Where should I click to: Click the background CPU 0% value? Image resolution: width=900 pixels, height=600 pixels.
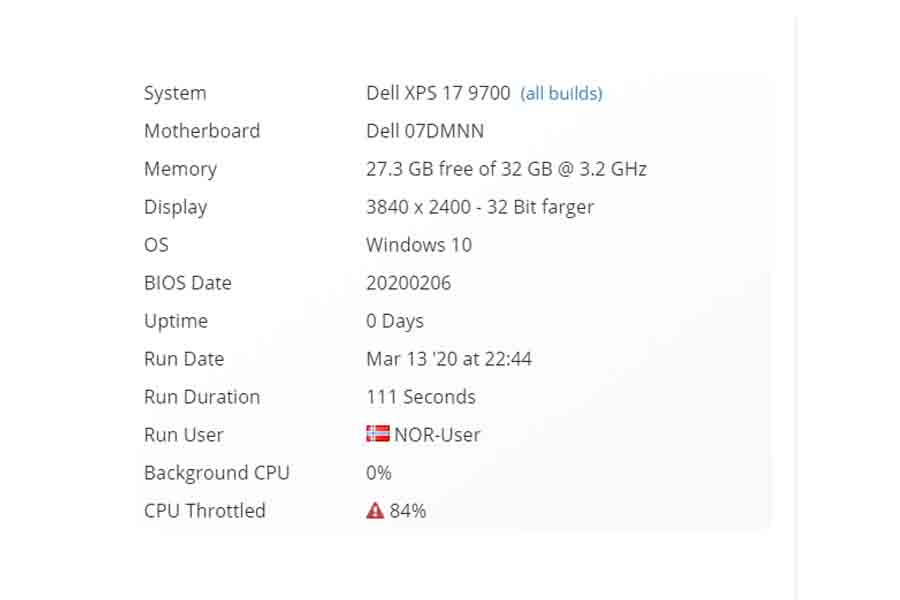point(379,473)
